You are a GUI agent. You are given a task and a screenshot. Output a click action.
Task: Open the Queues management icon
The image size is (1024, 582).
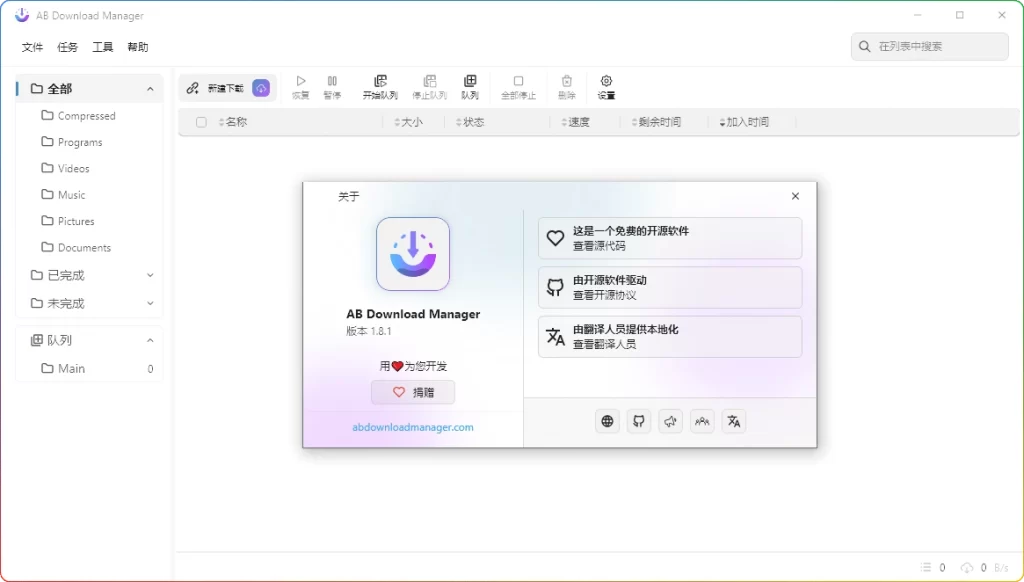470,85
